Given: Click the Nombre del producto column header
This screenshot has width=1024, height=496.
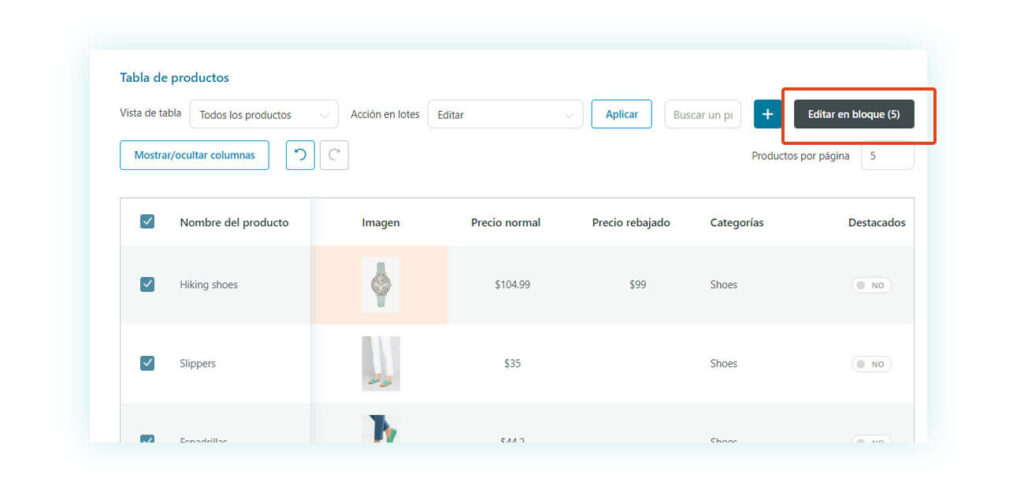Looking at the screenshot, I should 234,223.
